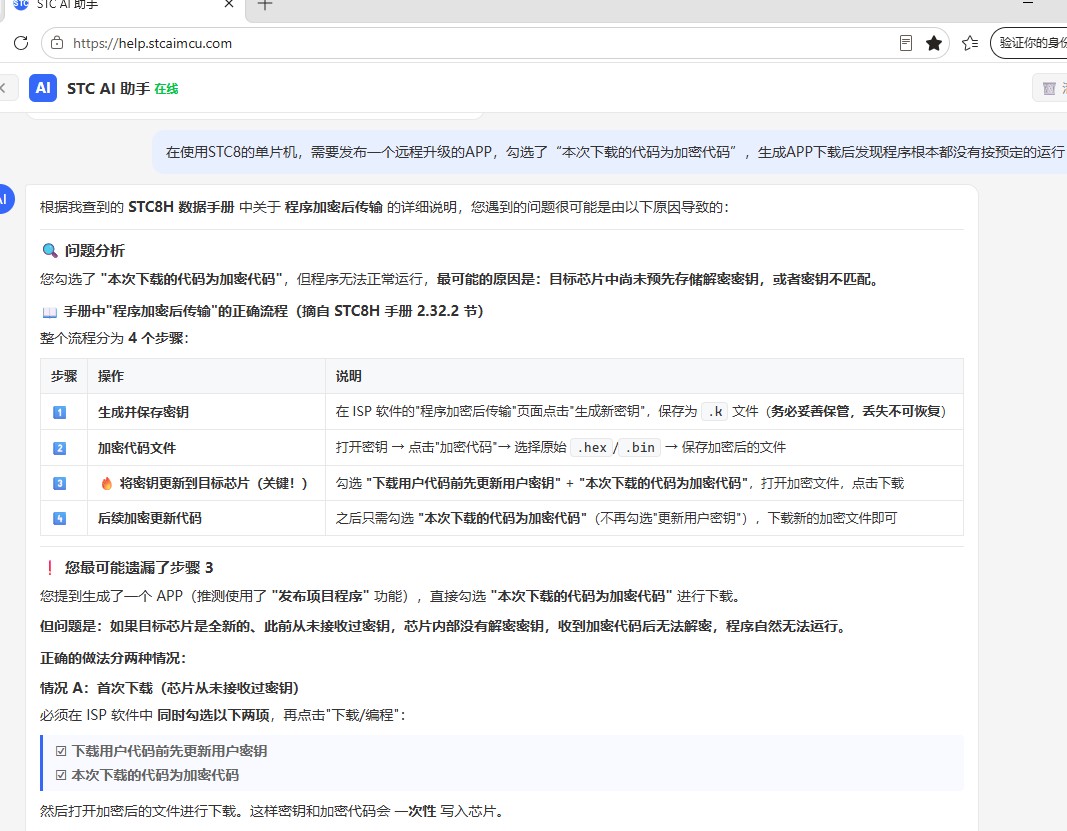
Task: Click the .bin inline code tag
Action: pyautogui.click(x=640, y=447)
